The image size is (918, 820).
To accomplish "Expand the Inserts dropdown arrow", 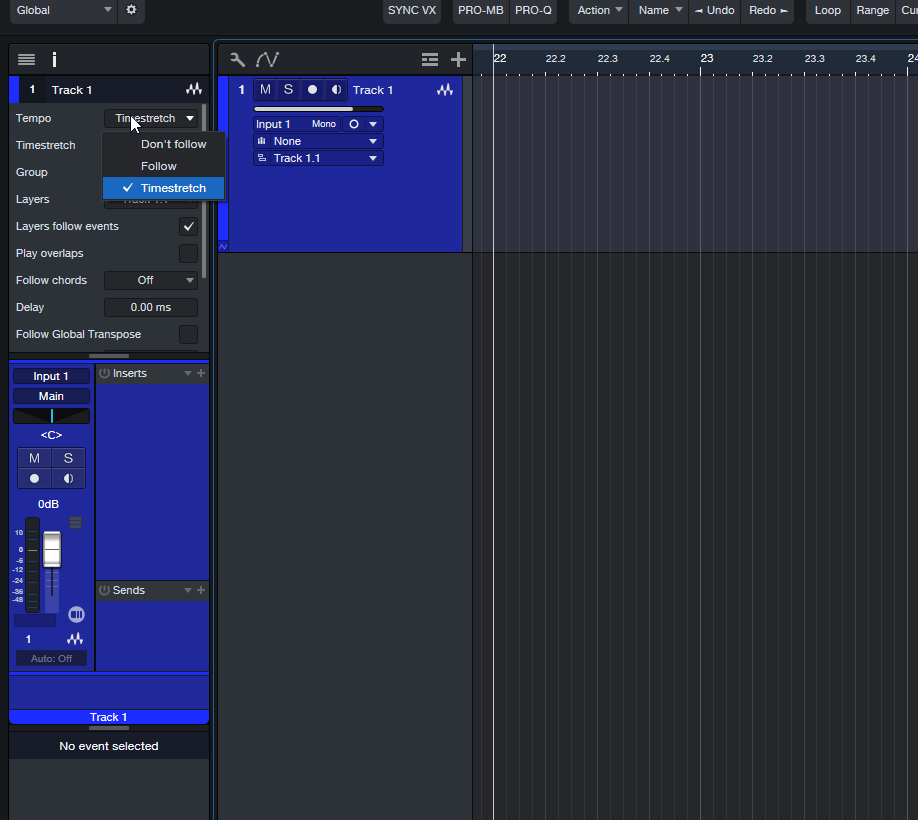I will [x=188, y=373].
